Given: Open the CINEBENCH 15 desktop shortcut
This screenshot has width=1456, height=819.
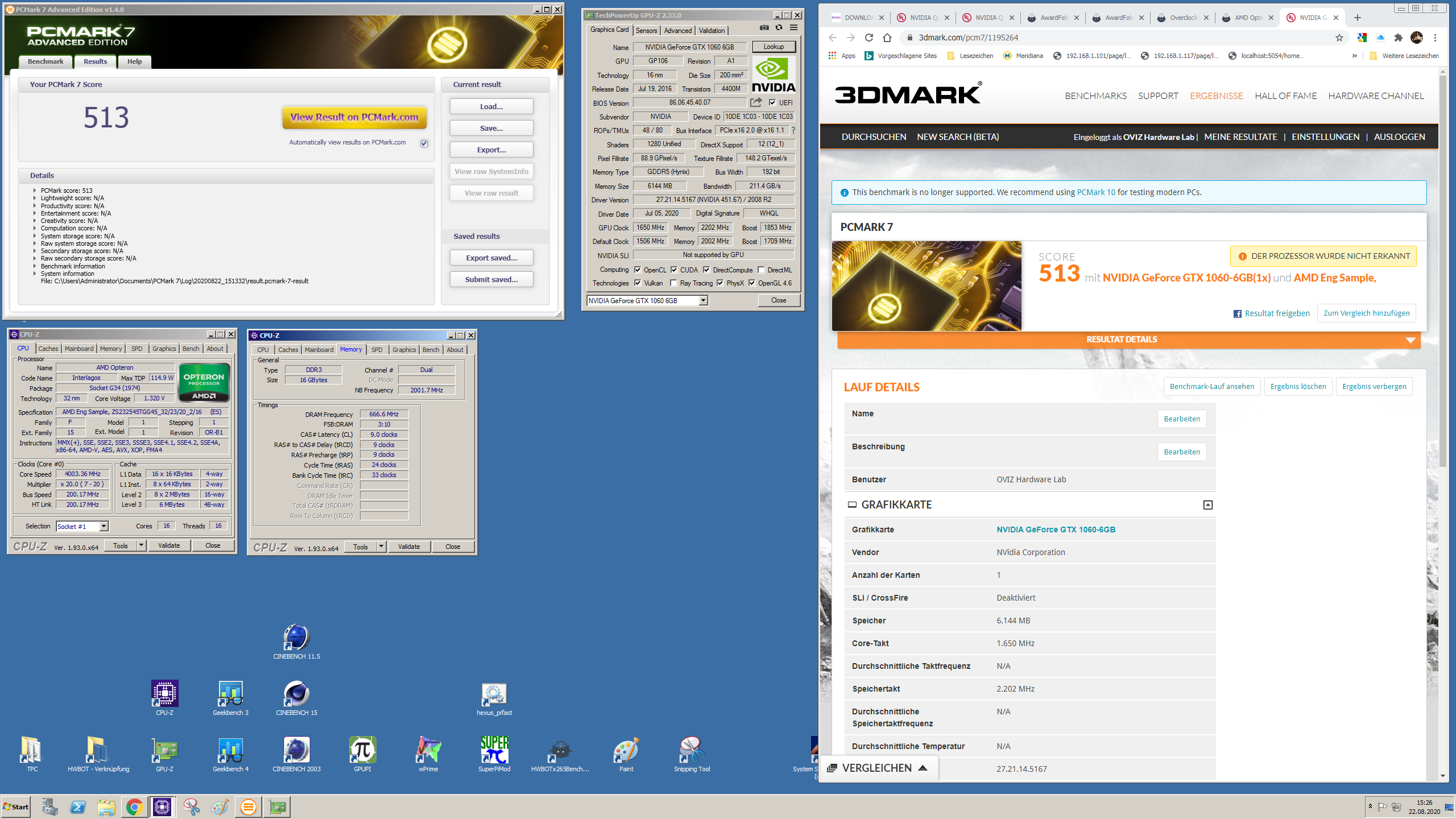Looking at the screenshot, I should (296, 697).
